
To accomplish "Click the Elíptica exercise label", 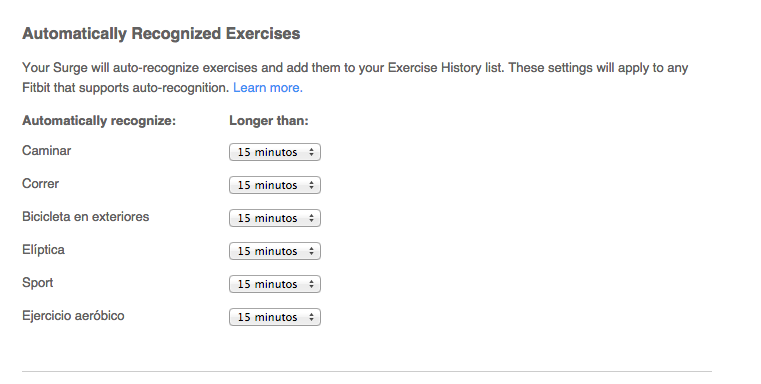I will pyautogui.click(x=43, y=250).
